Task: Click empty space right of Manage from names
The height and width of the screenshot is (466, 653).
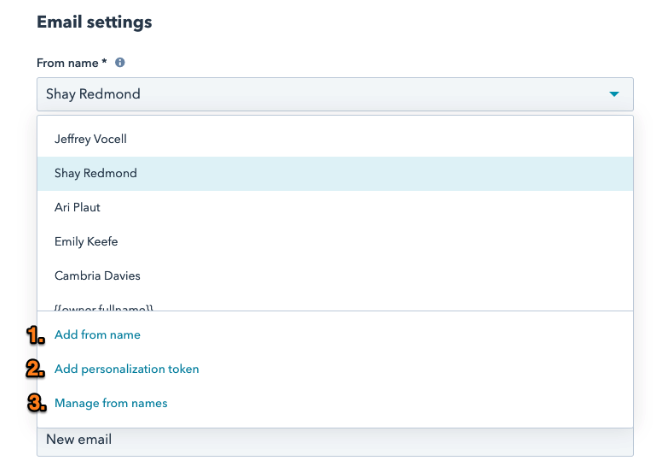Action: click(x=400, y=403)
